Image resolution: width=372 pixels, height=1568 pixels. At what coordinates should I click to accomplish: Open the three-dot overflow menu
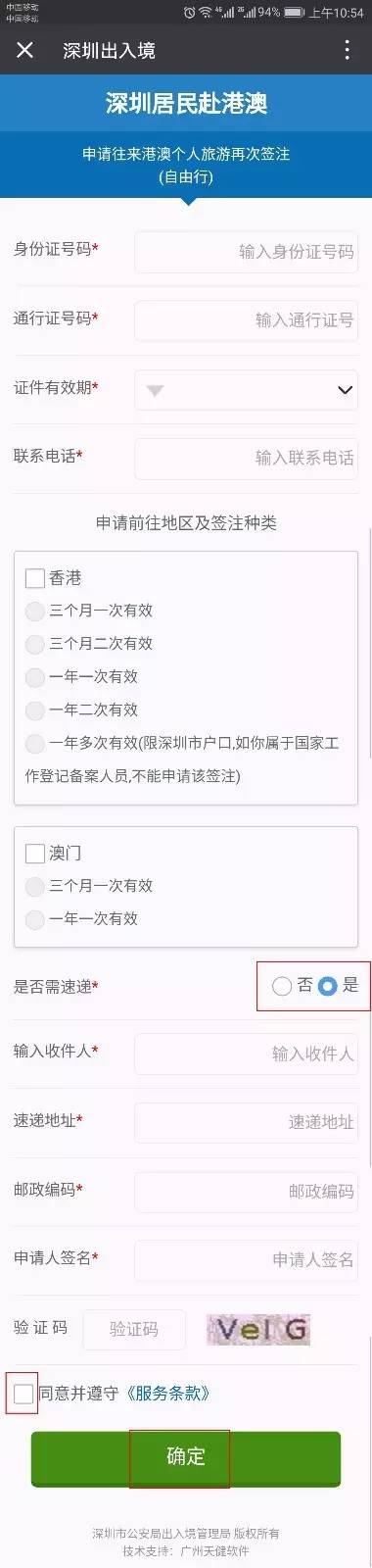click(x=347, y=50)
